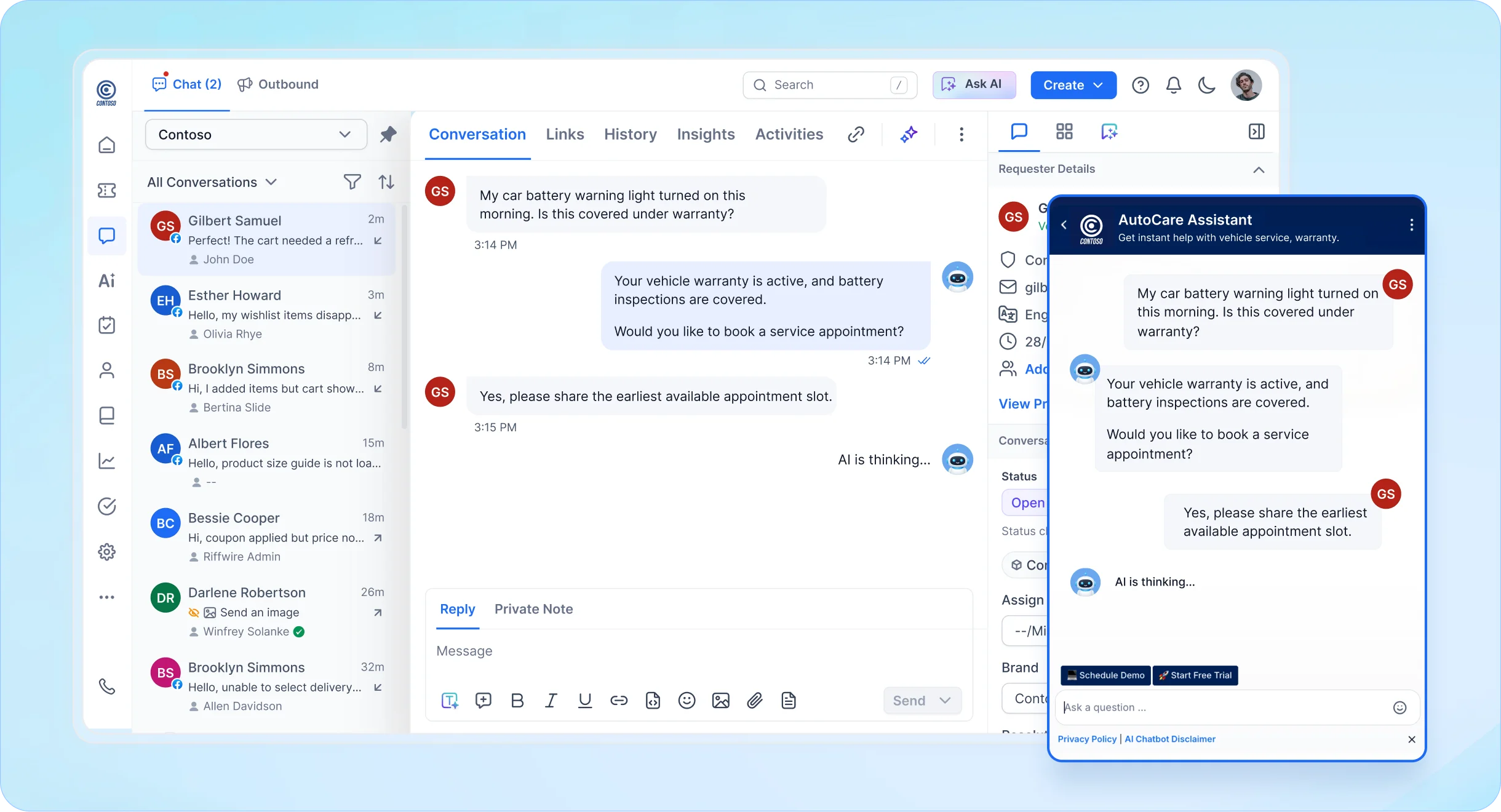
Task: Expand the All Conversations dropdown
Action: pyautogui.click(x=212, y=182)
